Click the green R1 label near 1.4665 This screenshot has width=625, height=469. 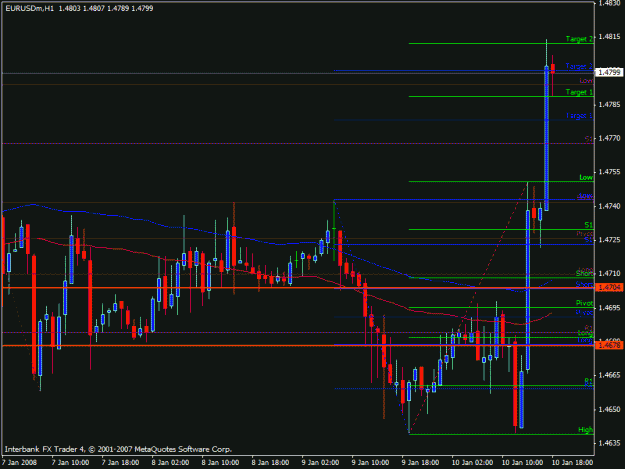coord(589,381)
